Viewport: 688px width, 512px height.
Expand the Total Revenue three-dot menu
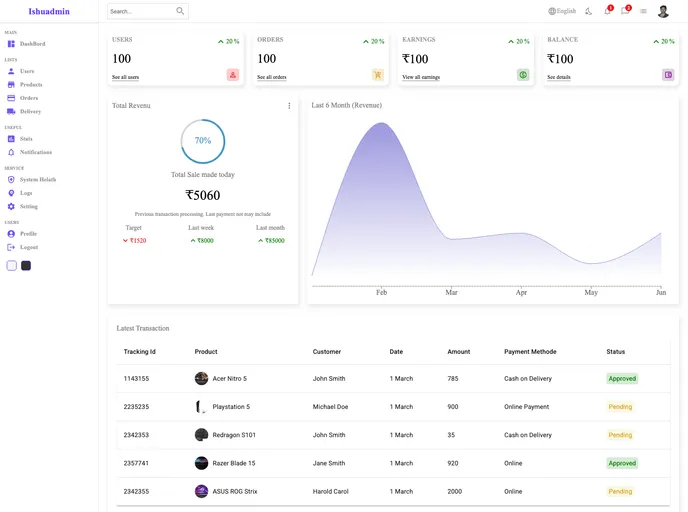pyautogui.click(x=289, y=106)
